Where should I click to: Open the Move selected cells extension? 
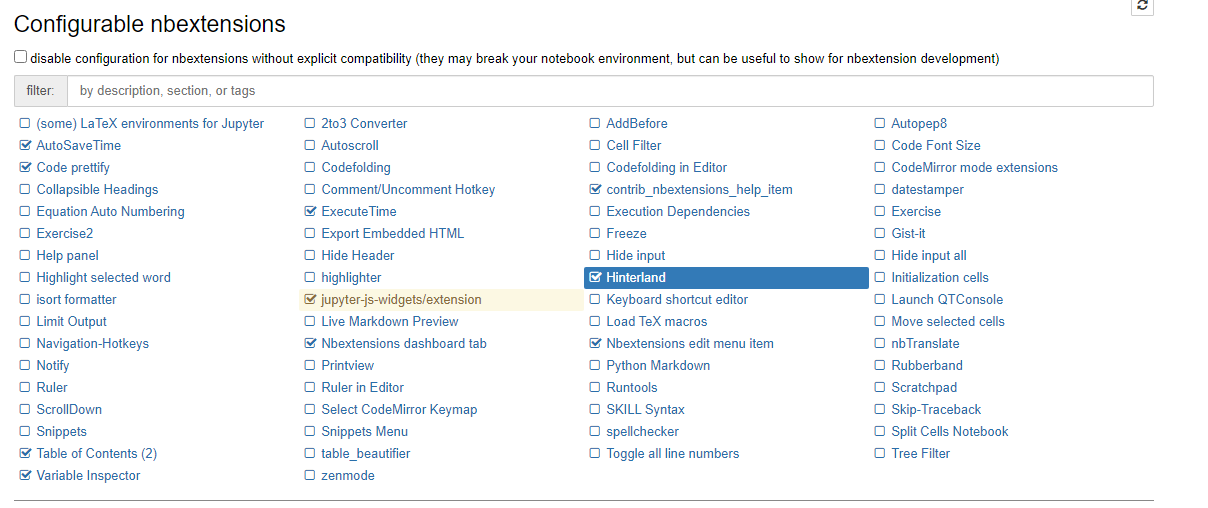click(948, 321)
